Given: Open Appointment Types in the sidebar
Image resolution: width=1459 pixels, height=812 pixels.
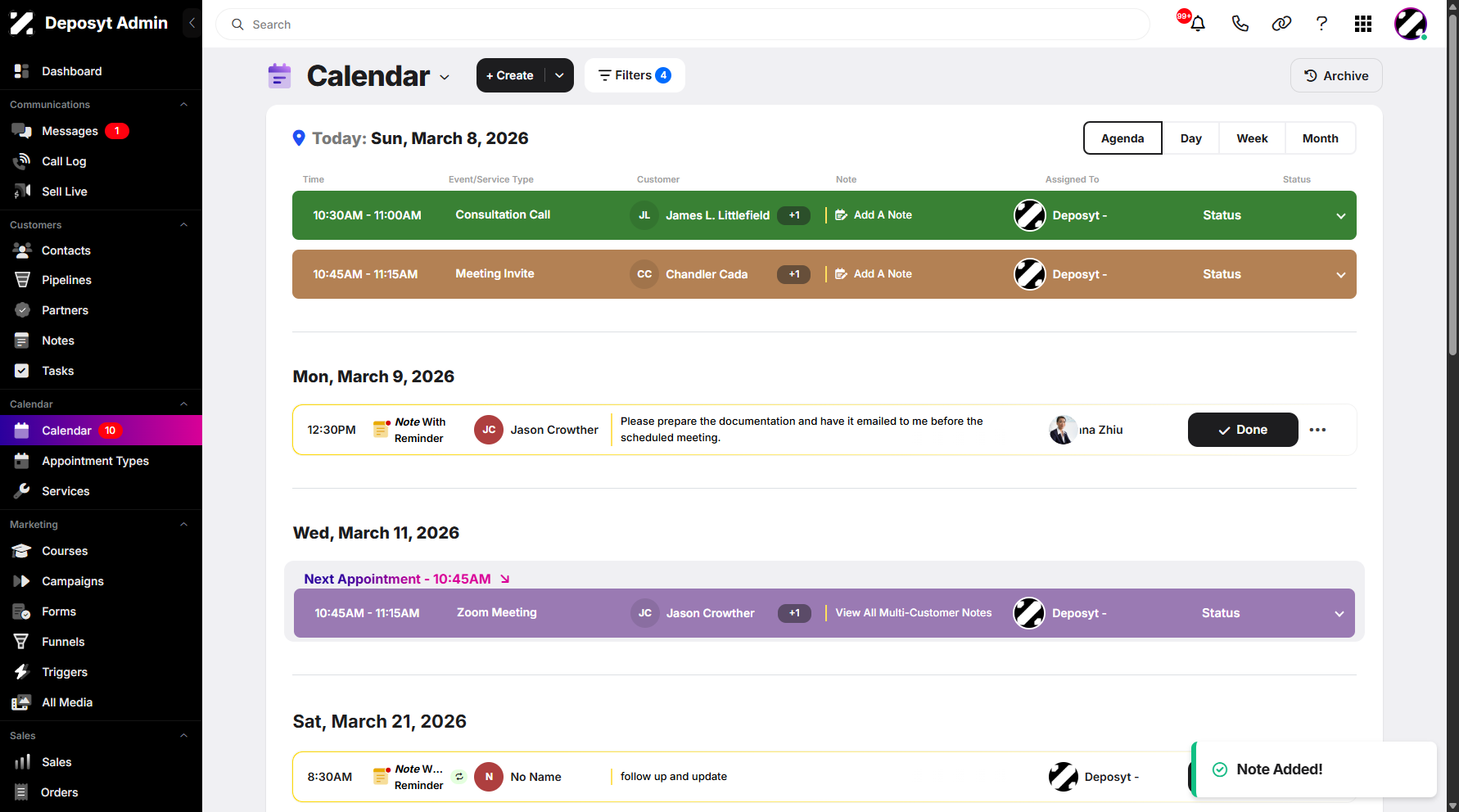Looking at the screenshot, I should 101,461.
